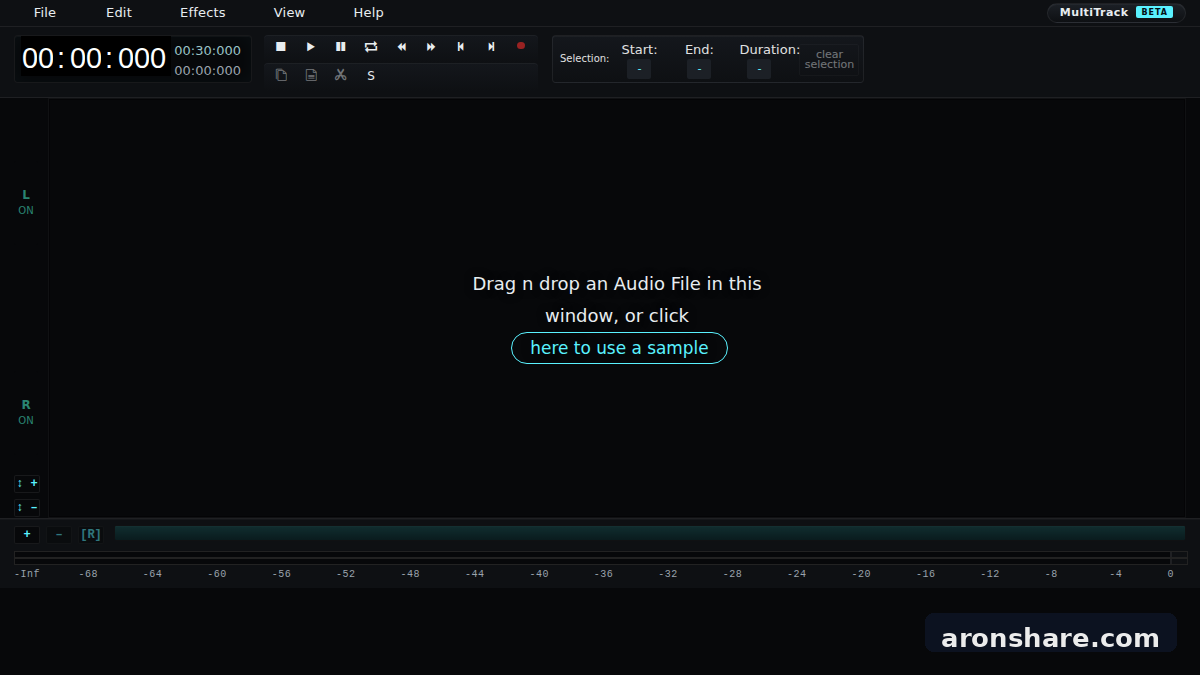1200x675 pixels.
Task: Reset zoom with the [R] button
Action: [x=90, y=534]
